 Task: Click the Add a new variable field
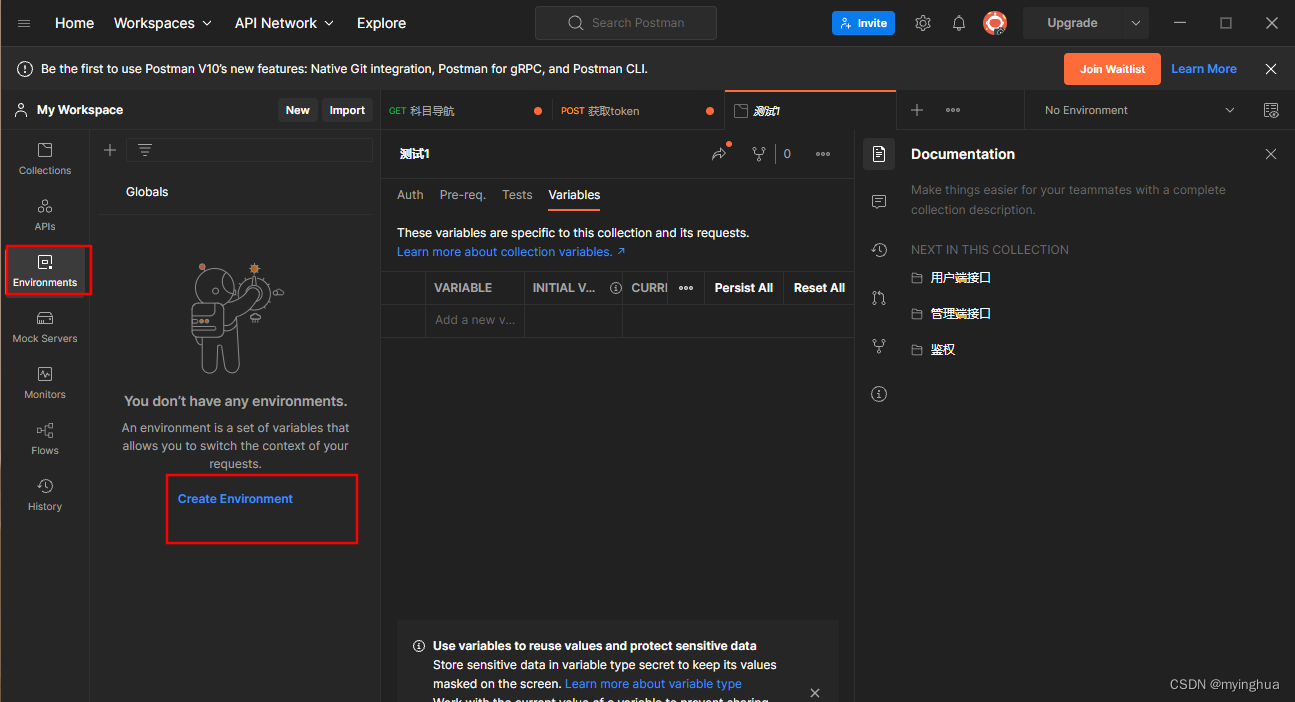tap(475, 320)
